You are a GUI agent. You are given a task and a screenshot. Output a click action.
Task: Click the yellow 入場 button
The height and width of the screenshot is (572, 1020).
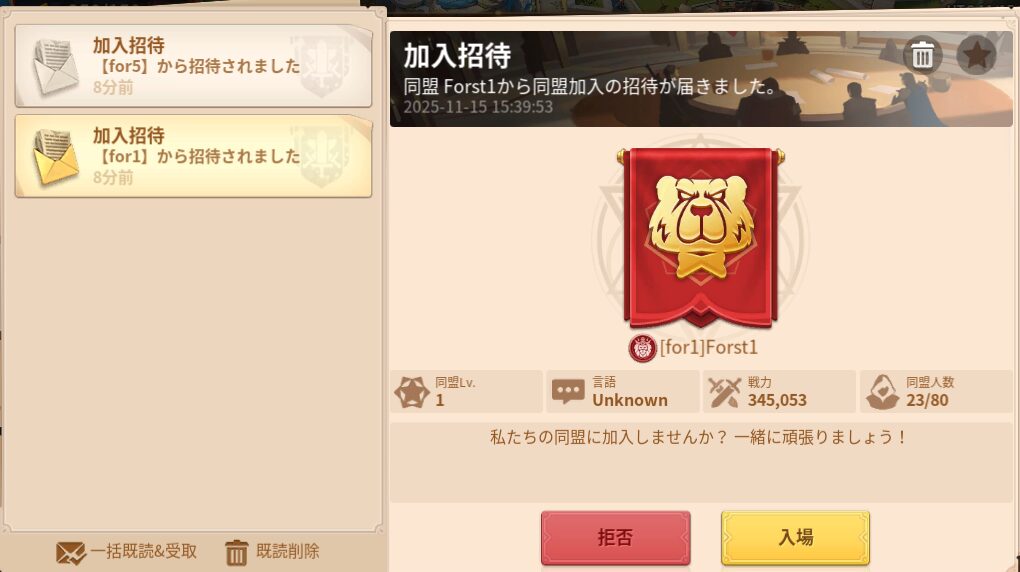pos(795,538)
